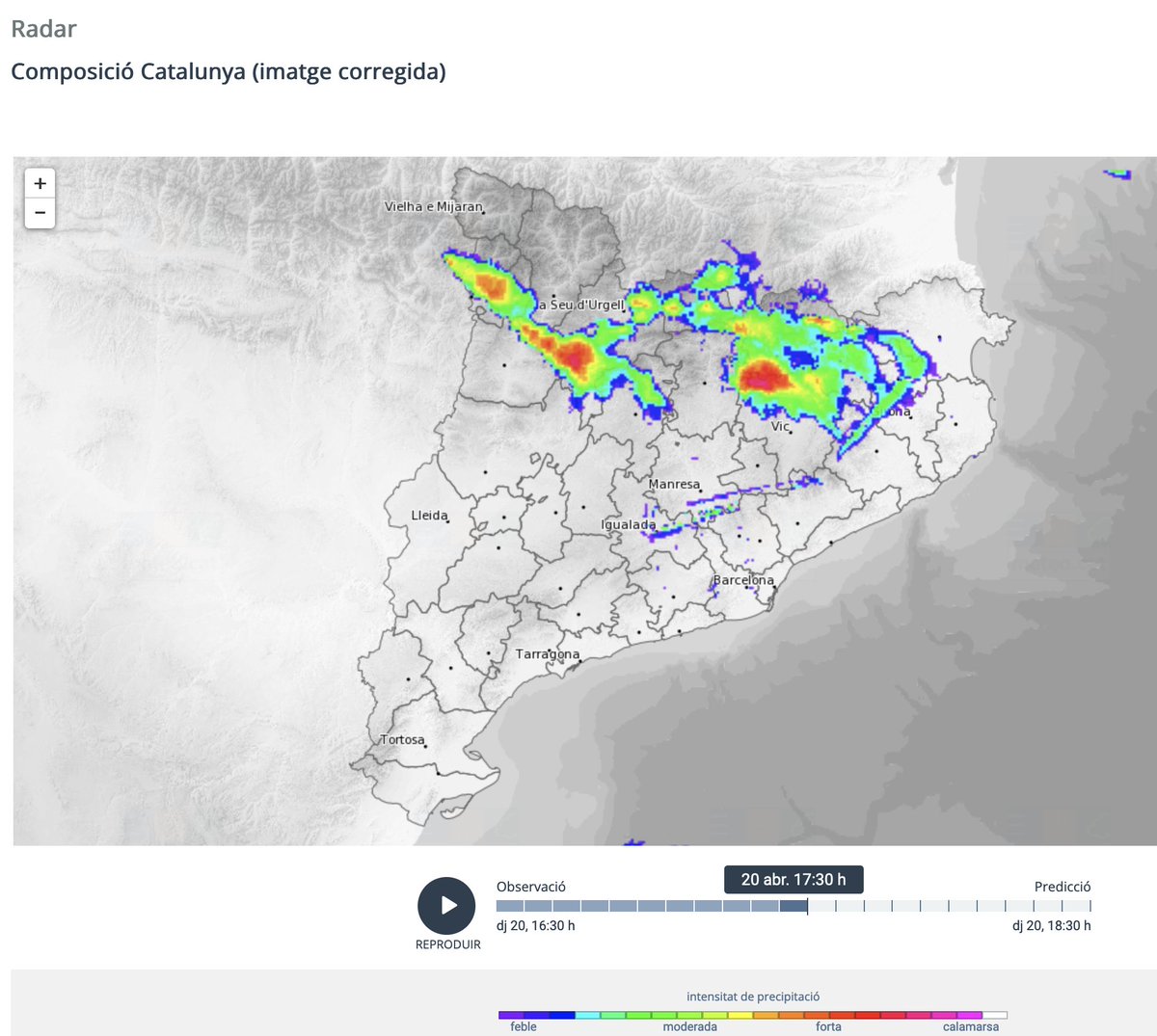The width and height of the screenshot is (1157, 1036).
Task: Click the calamarsa legend label
Action: point(971,1027)
